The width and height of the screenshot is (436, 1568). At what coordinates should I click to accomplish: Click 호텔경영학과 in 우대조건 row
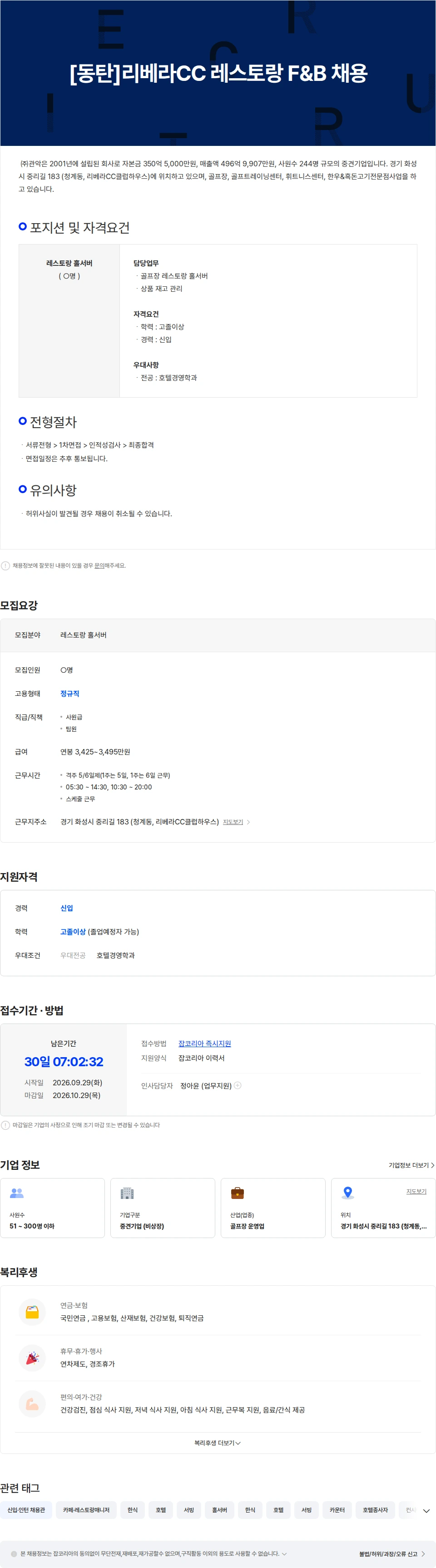(115, 956)
